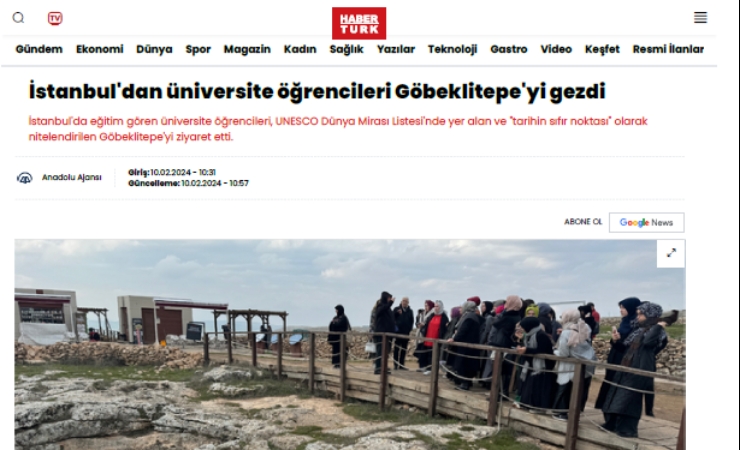Open the Göbeklitepe visitors photo
The height and width of the screenshot is (450, 740).
350,344
